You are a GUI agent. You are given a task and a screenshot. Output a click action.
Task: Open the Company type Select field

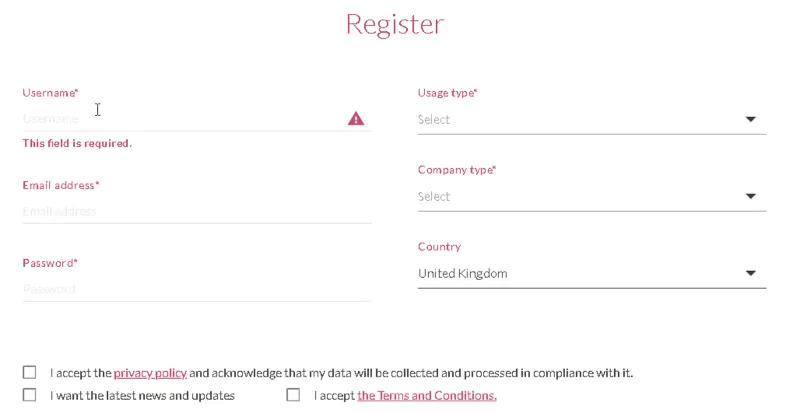592,198
